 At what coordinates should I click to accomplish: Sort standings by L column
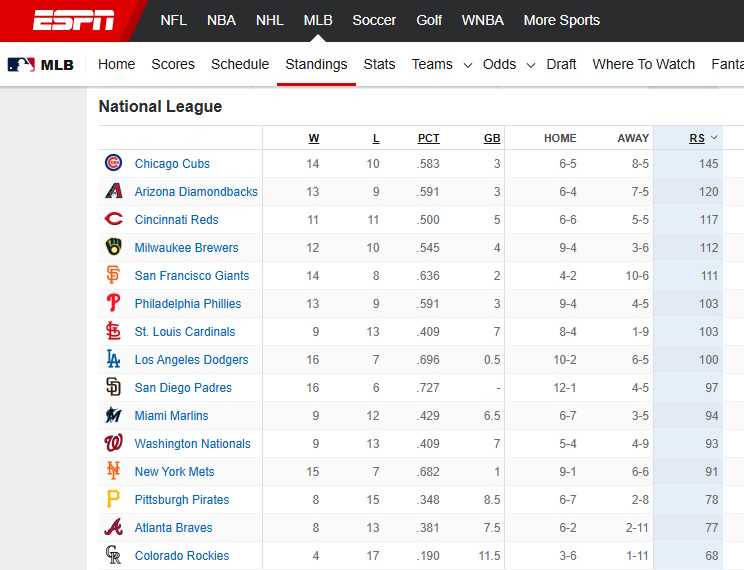376,138
